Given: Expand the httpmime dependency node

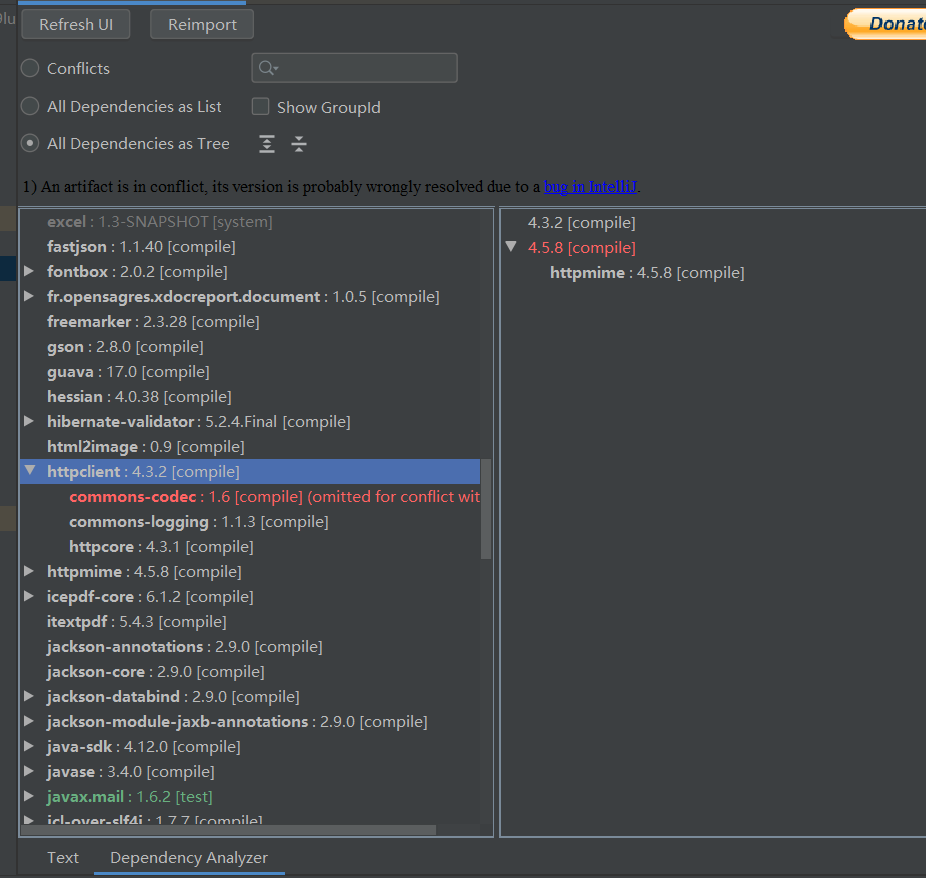Looking at the screenshot, I should [28, 571].
